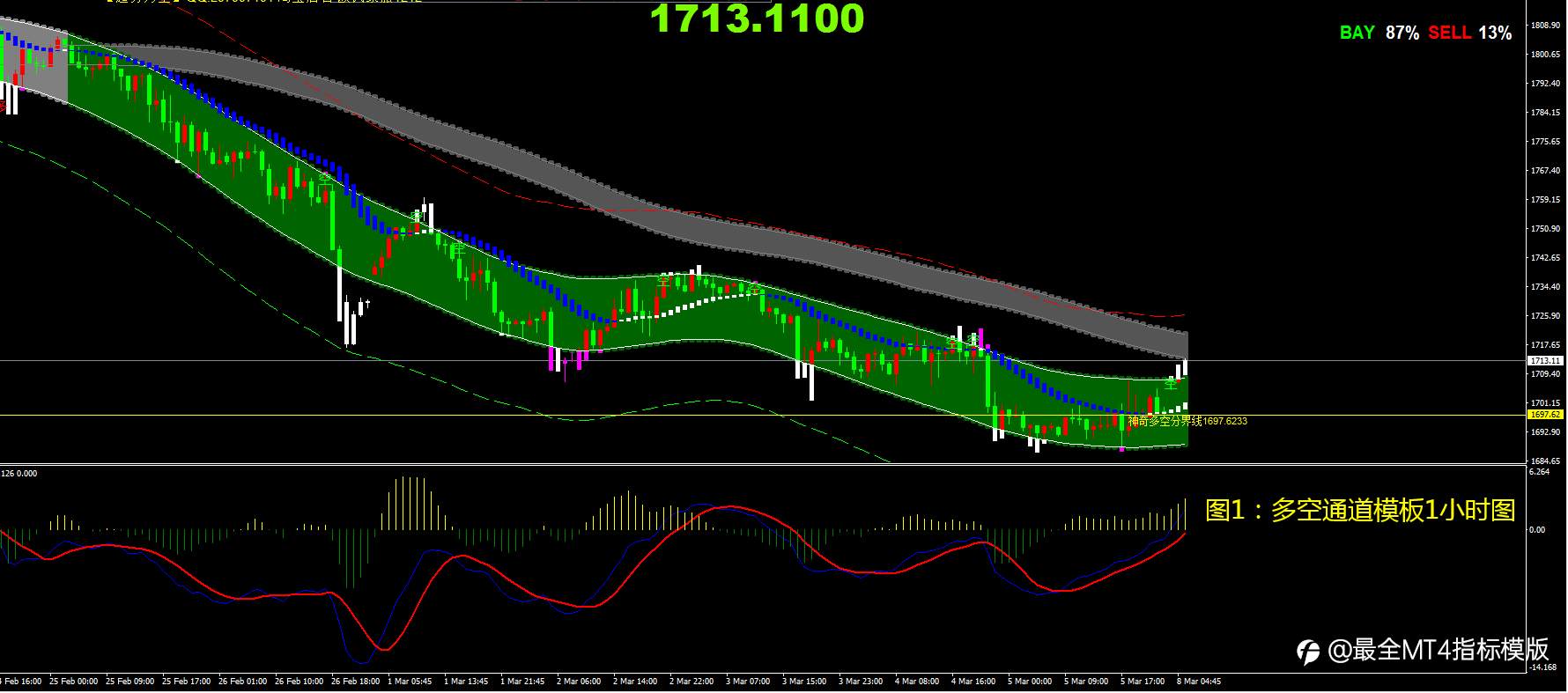Select the 4 Mar 16:00 time axis label
The image size is (1568, 693).
click(x=973, y=682)
